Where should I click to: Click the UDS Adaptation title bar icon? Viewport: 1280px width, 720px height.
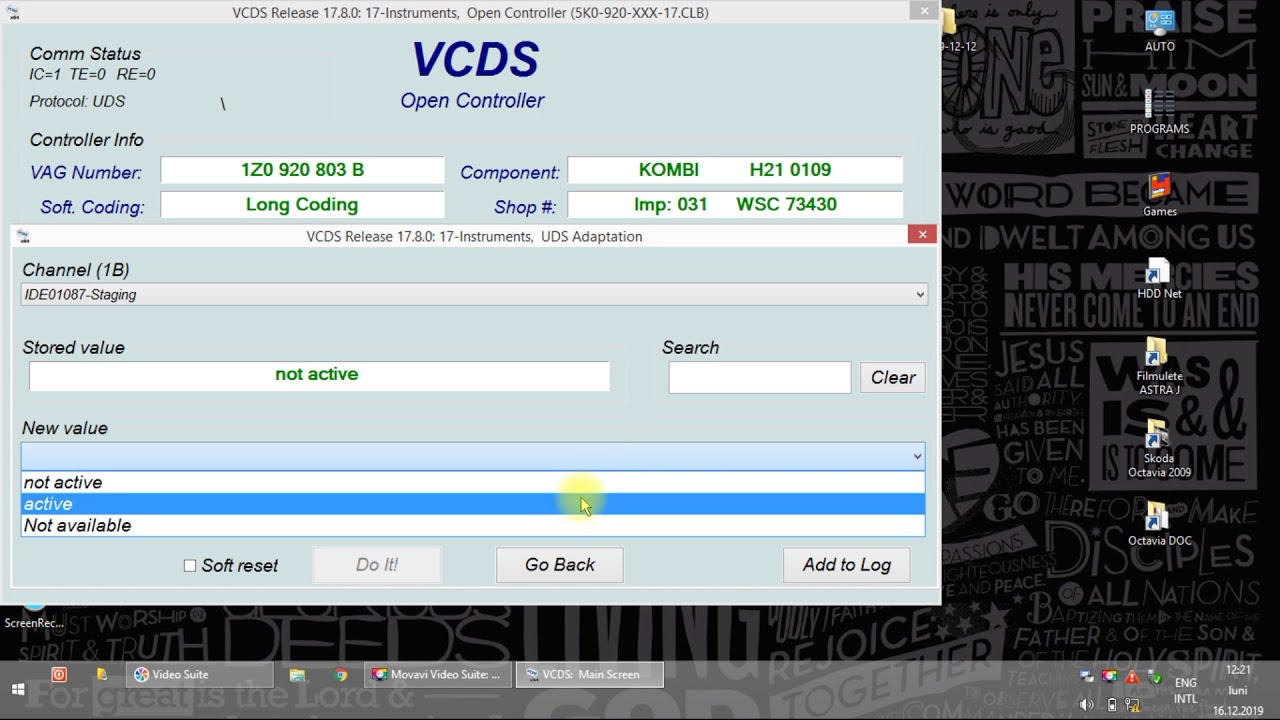pyautogui.click(x=23, y=237)
